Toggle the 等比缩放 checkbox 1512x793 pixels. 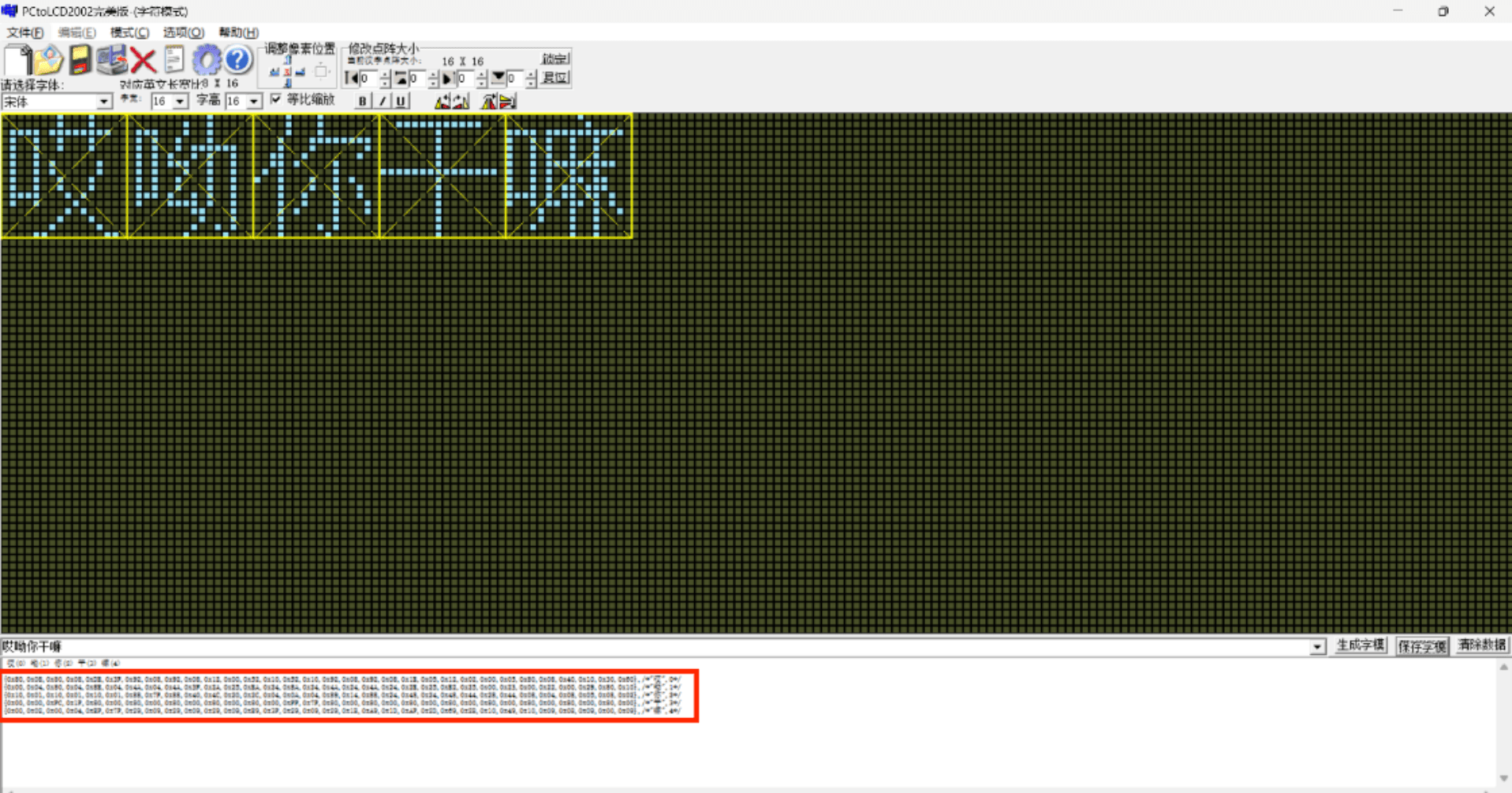pyautogui.click(x=276, y=99)
